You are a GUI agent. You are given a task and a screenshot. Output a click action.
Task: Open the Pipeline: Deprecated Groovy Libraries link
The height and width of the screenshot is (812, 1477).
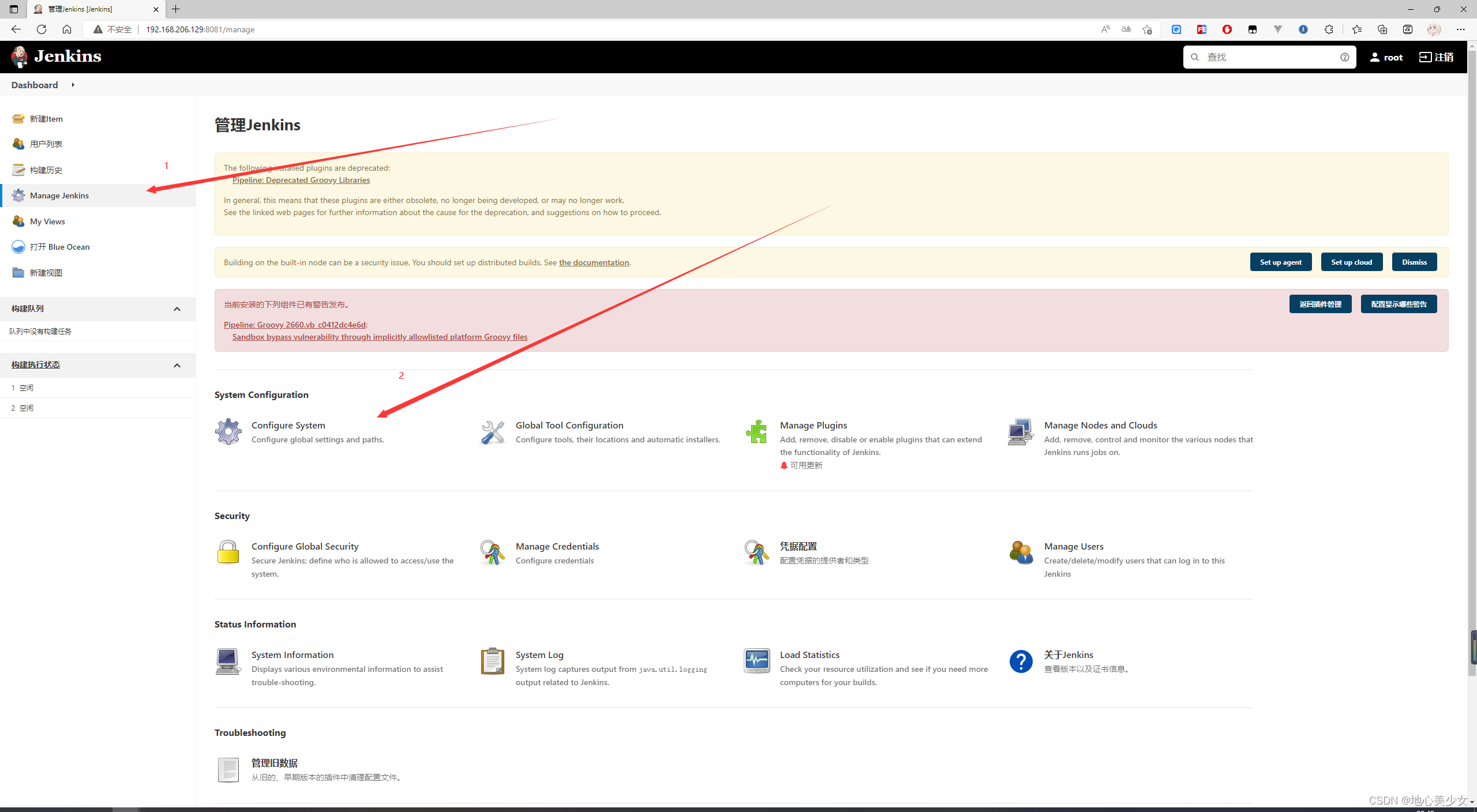pyautogui.click(x=301, y=180)
